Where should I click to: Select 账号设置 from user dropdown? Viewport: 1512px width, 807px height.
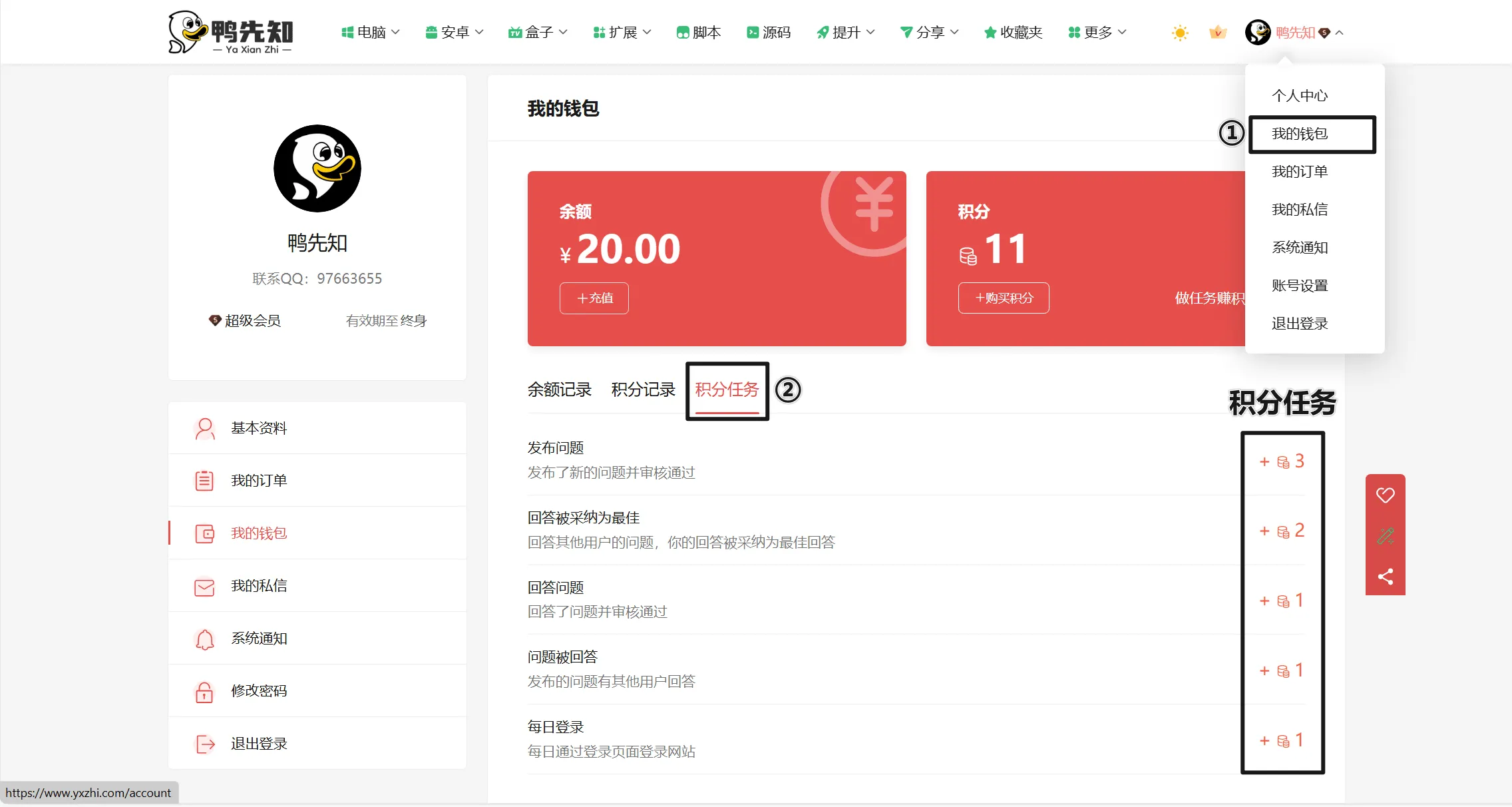pos(1300,286)
